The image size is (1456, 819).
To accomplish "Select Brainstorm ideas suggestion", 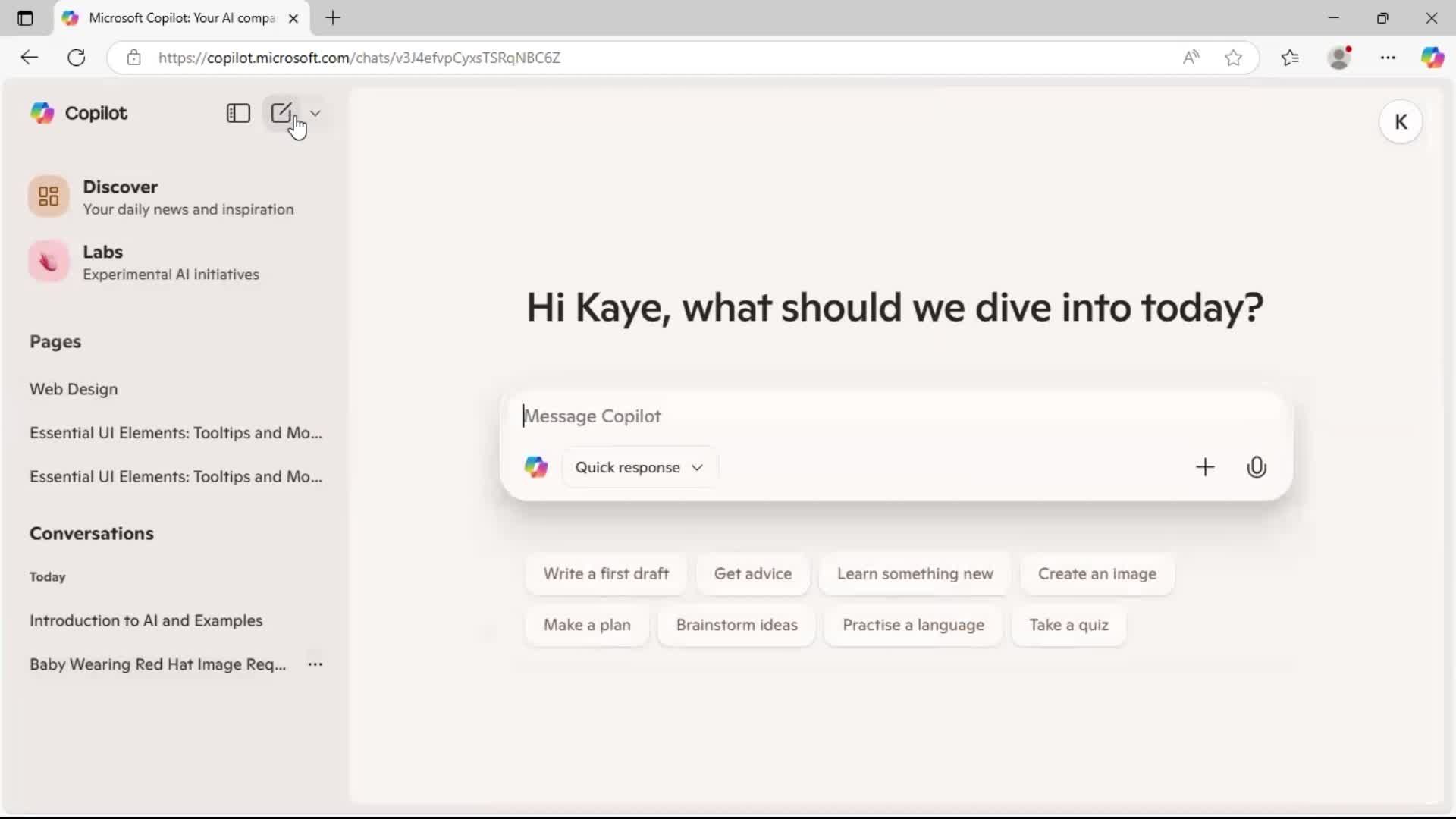I will pyautogui.click(x=736, y=626).
